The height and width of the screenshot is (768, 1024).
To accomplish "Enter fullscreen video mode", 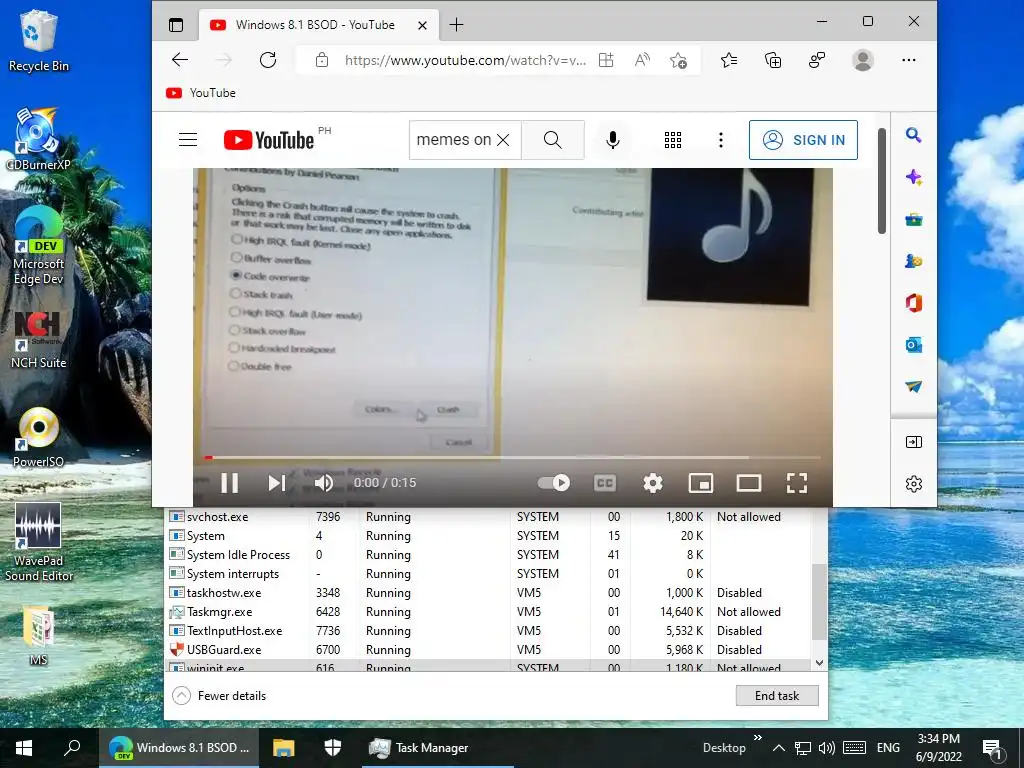I will pos(797,483).
